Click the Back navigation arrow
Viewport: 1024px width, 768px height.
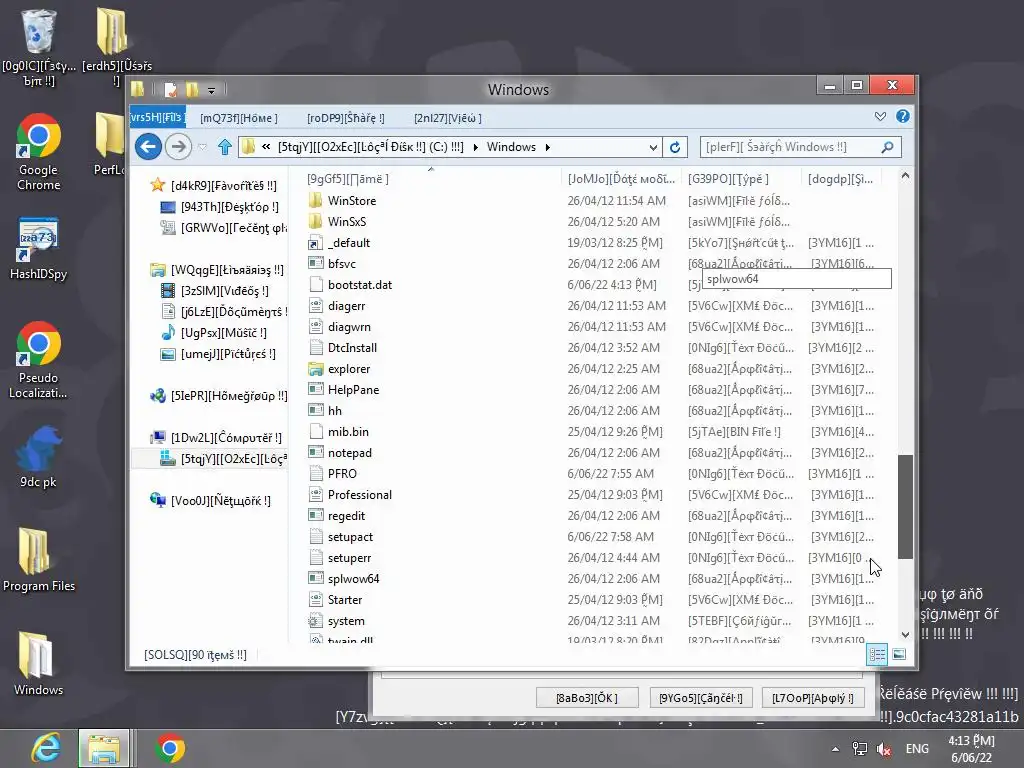(x=148, y=146)
